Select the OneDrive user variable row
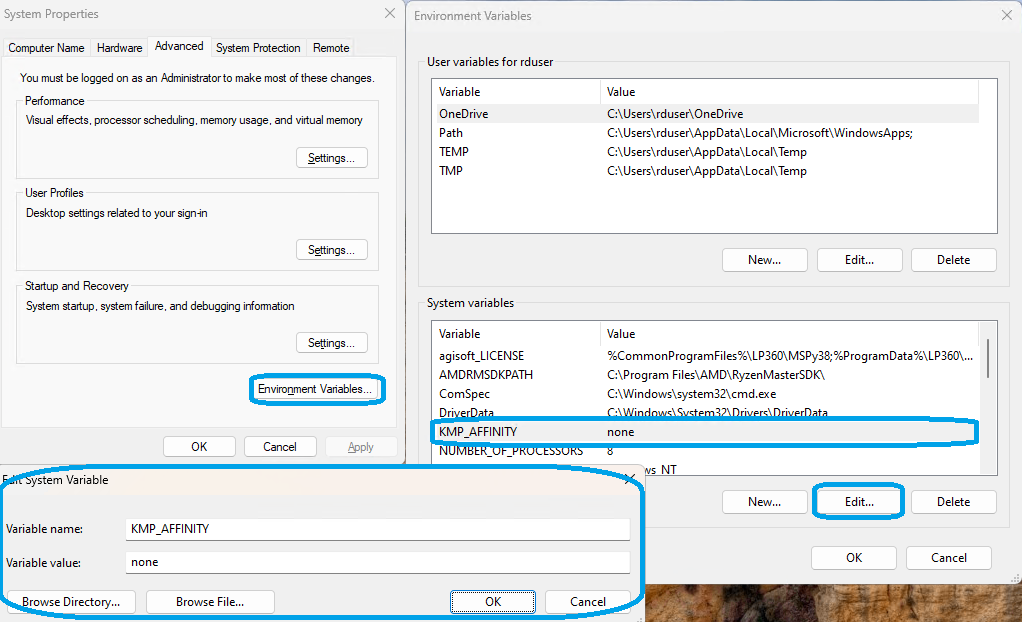Image resolution: width=1022 pixels, height=622 pixels. click(708, 113)
